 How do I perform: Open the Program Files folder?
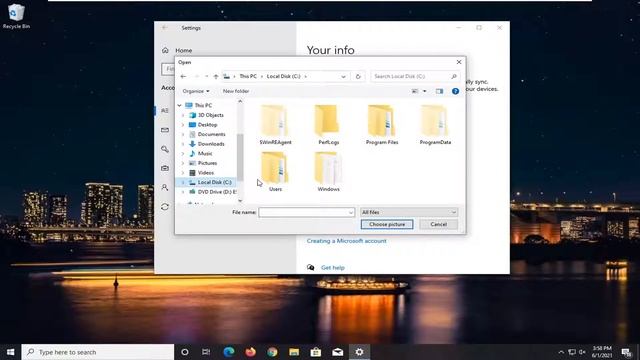point(382,124)
